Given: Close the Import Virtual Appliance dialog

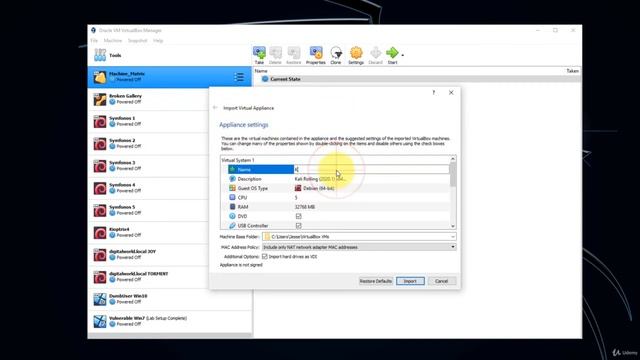Looking at the screenshot, I should coord(451,93).
